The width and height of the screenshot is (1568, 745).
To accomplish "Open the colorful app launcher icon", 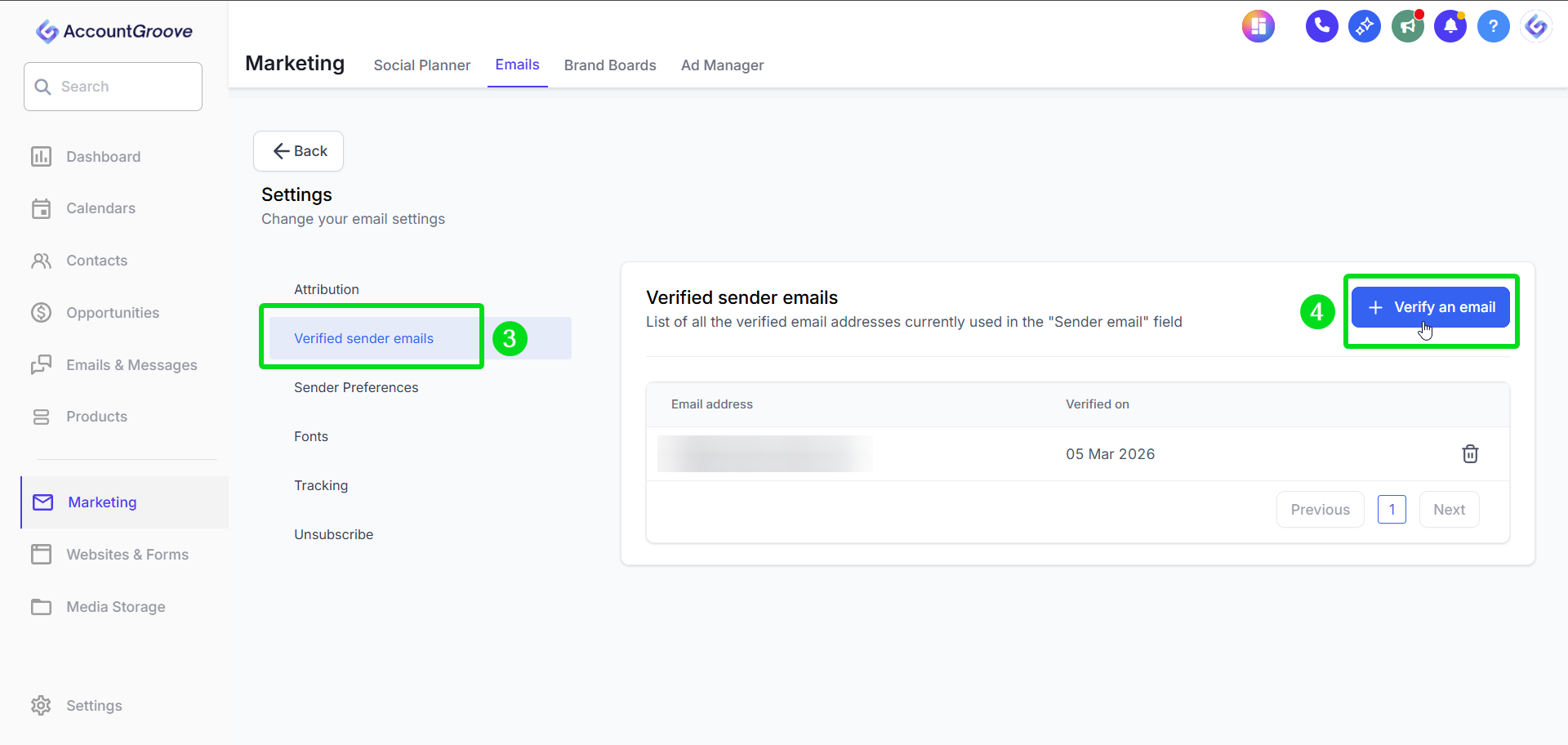I will coord(1258,26).
